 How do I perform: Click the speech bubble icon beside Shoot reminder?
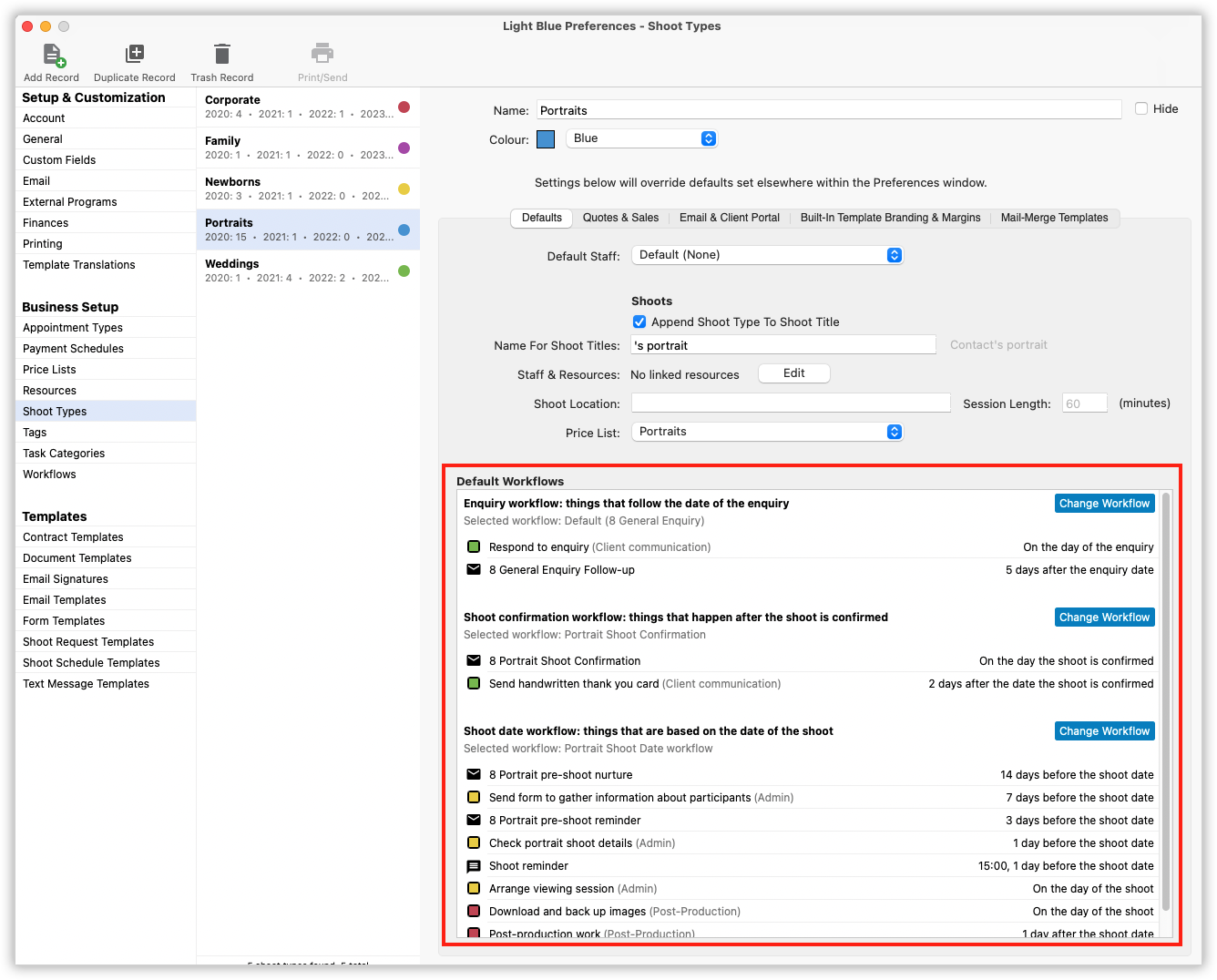[474, 865]
